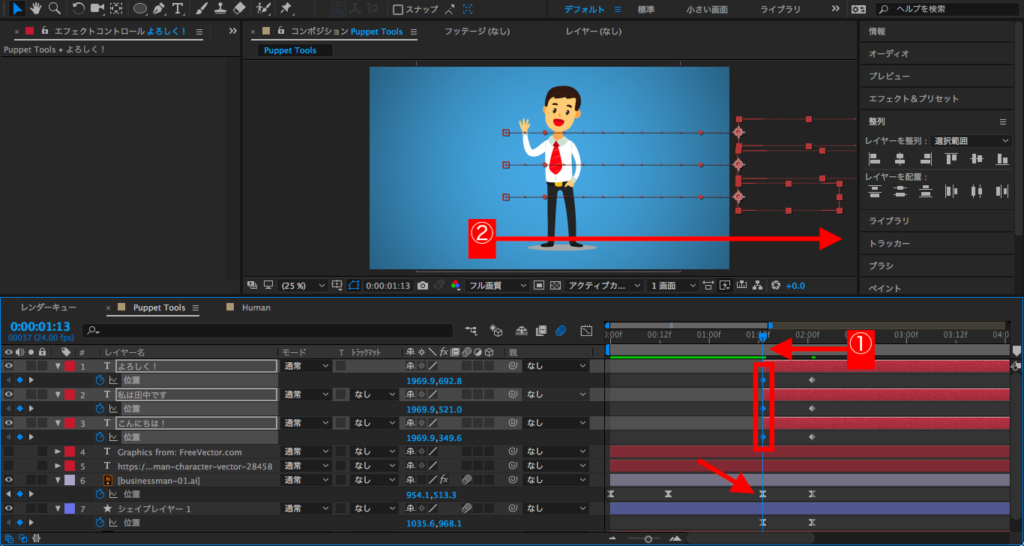Hide the よろしく！ layer with eye icon

coord(9,367)
